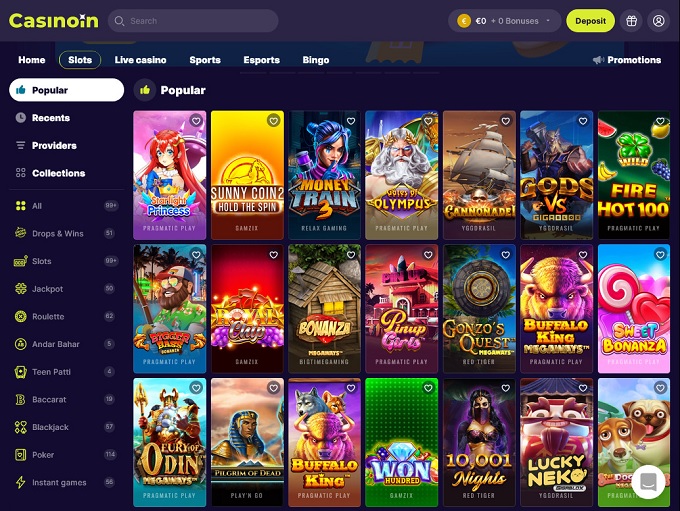Open the gift rewards icon
Screen dimensions: 680x511
631,21
